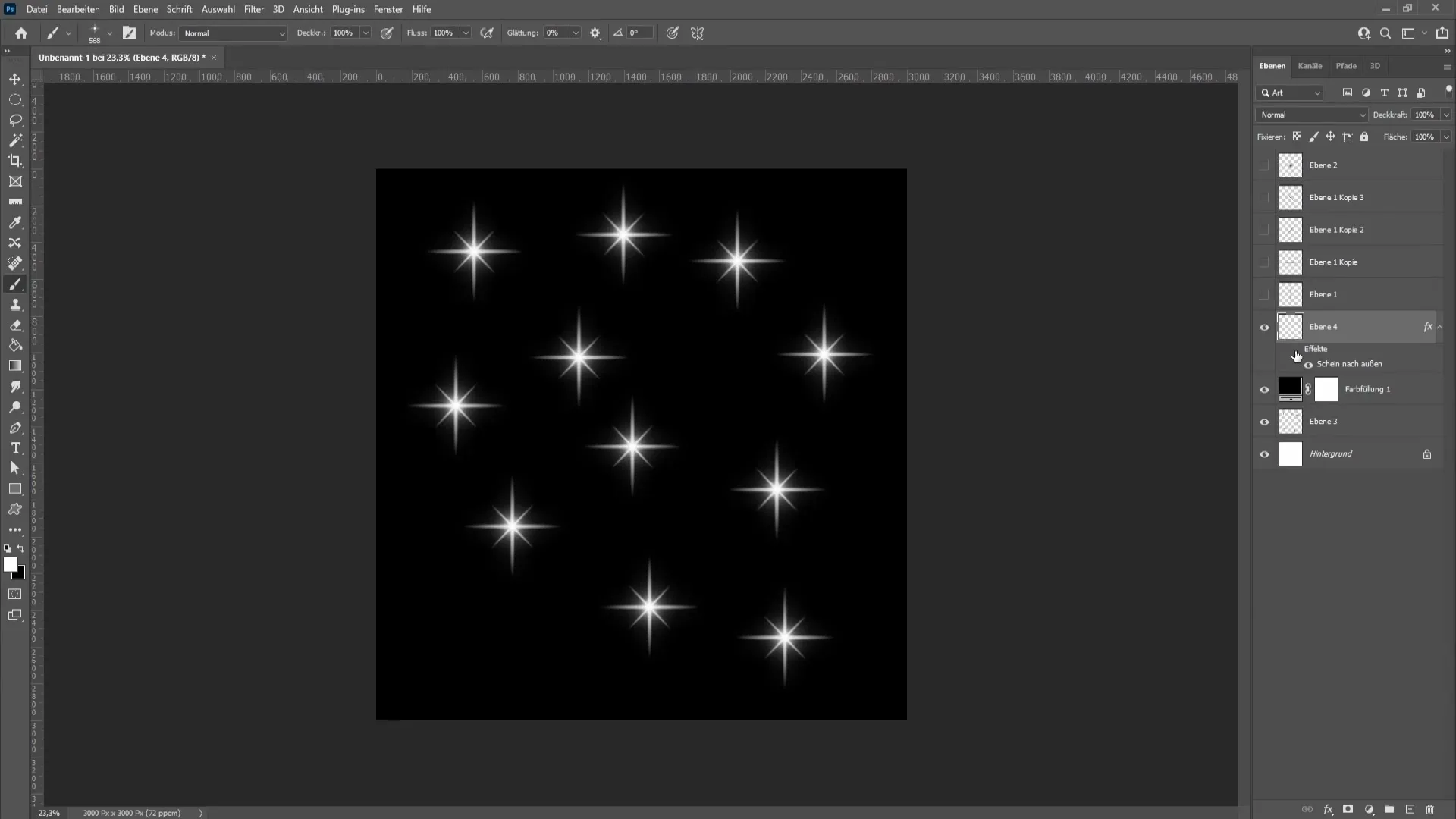Viewport: 1456px width, 819px height.
Task: Click the Eraser tool
Action: pos(15,325)
